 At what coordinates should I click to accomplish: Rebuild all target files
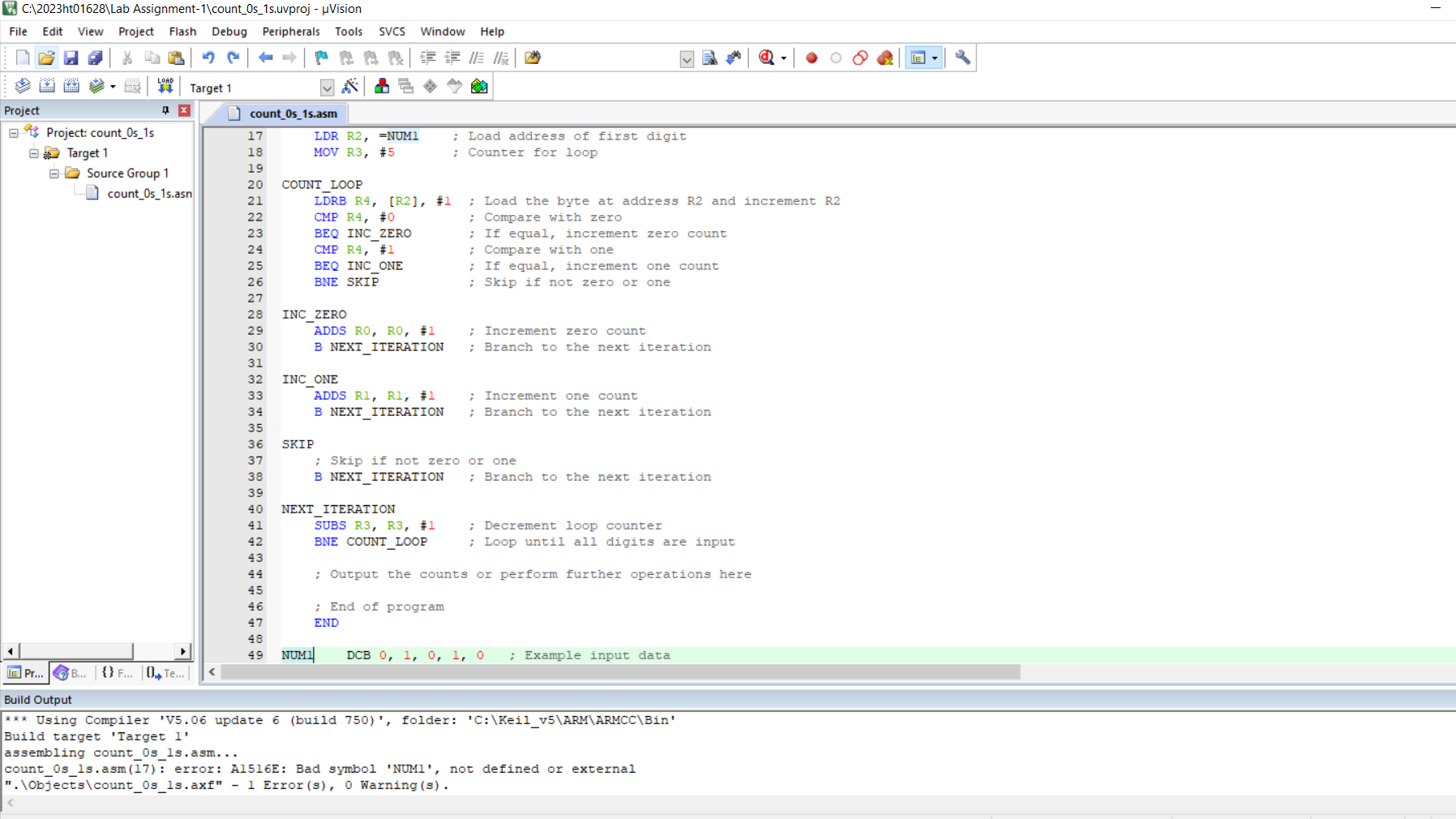tap(71, 86)
